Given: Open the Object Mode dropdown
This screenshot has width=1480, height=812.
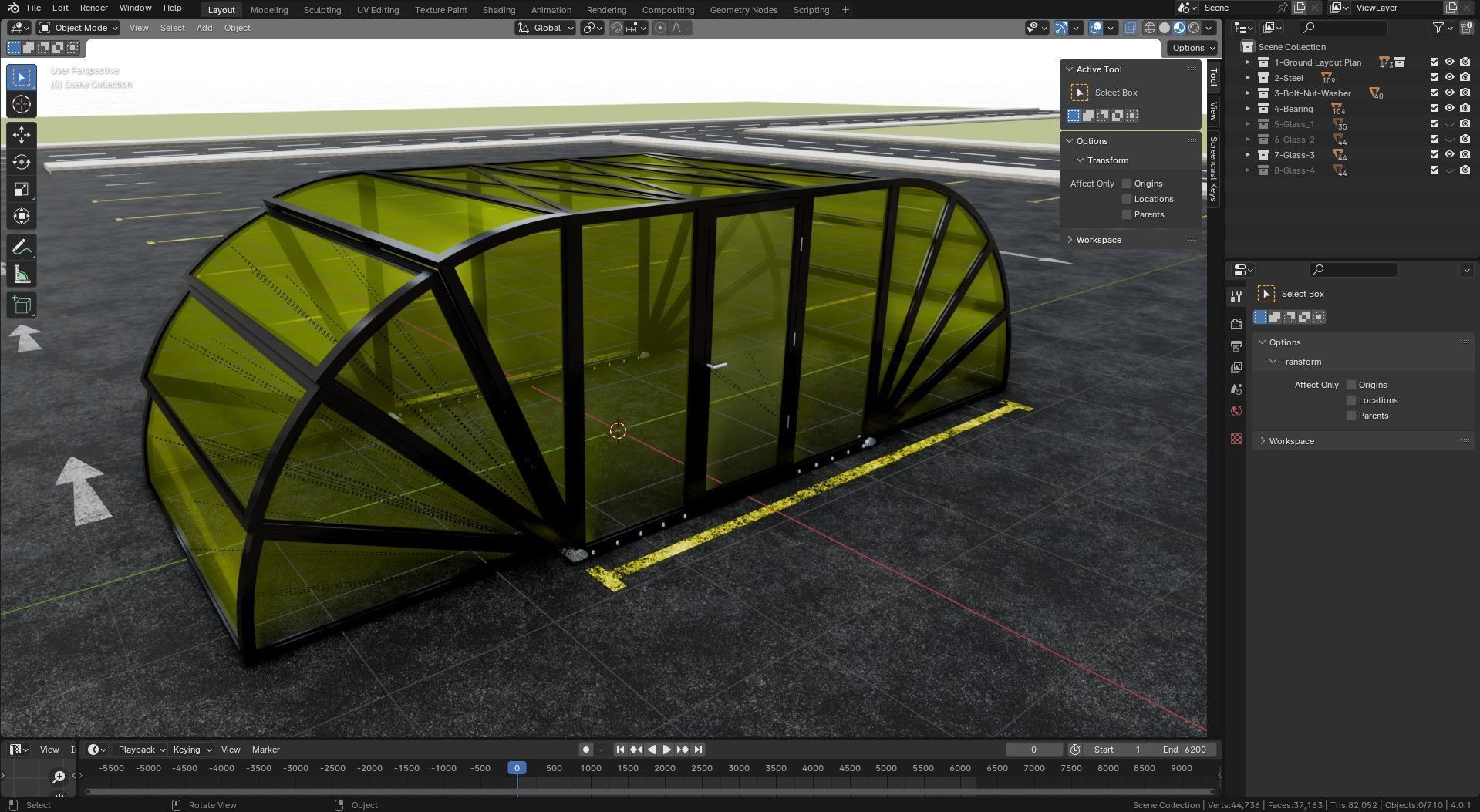Looking at the screenshot, I should click(x=79, y=28).
